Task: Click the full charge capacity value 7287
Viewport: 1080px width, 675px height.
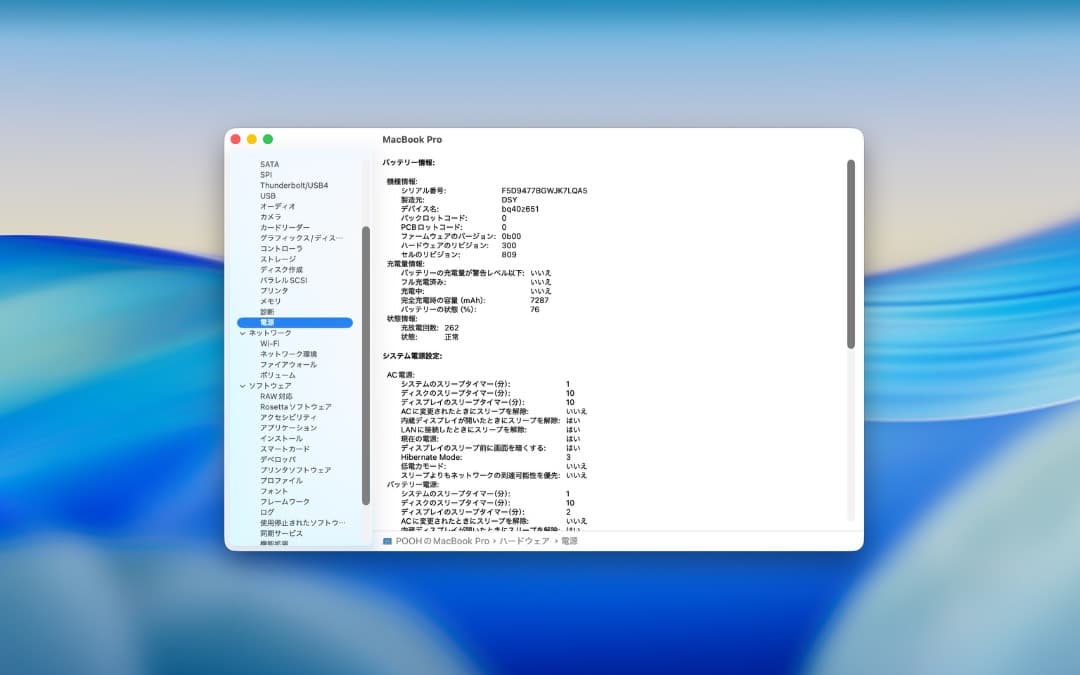Action: click(539, 300)
